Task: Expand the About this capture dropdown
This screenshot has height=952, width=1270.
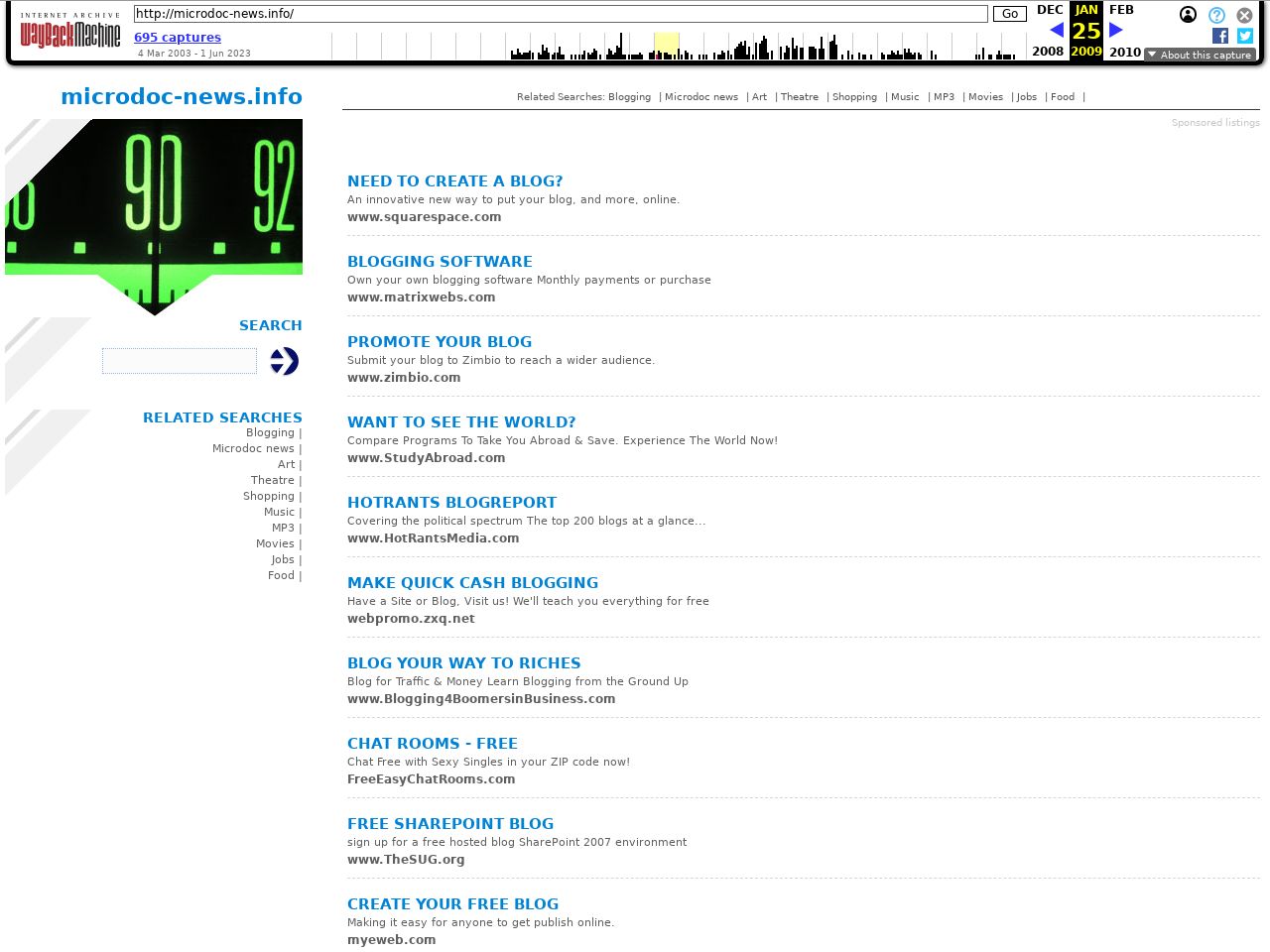Action: pyautogui.click(x=1200, y=55)
